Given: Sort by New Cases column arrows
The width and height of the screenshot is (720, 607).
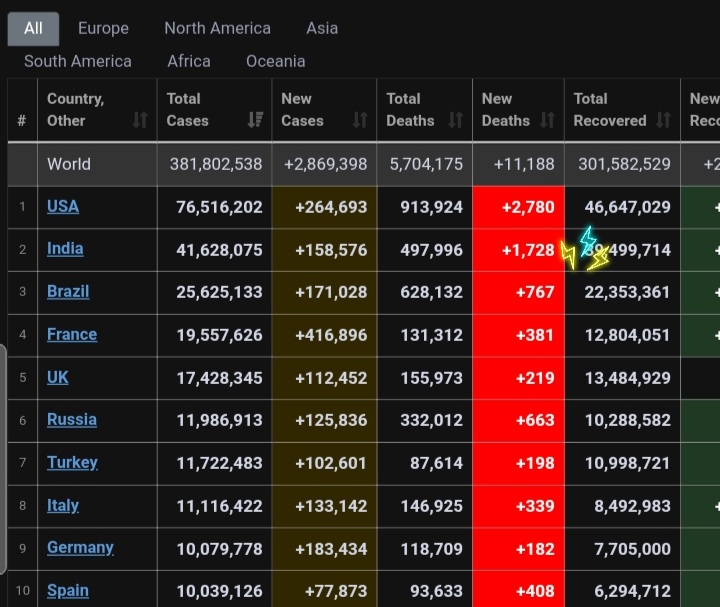Looking at the screenshot, I should coord(360,120).
